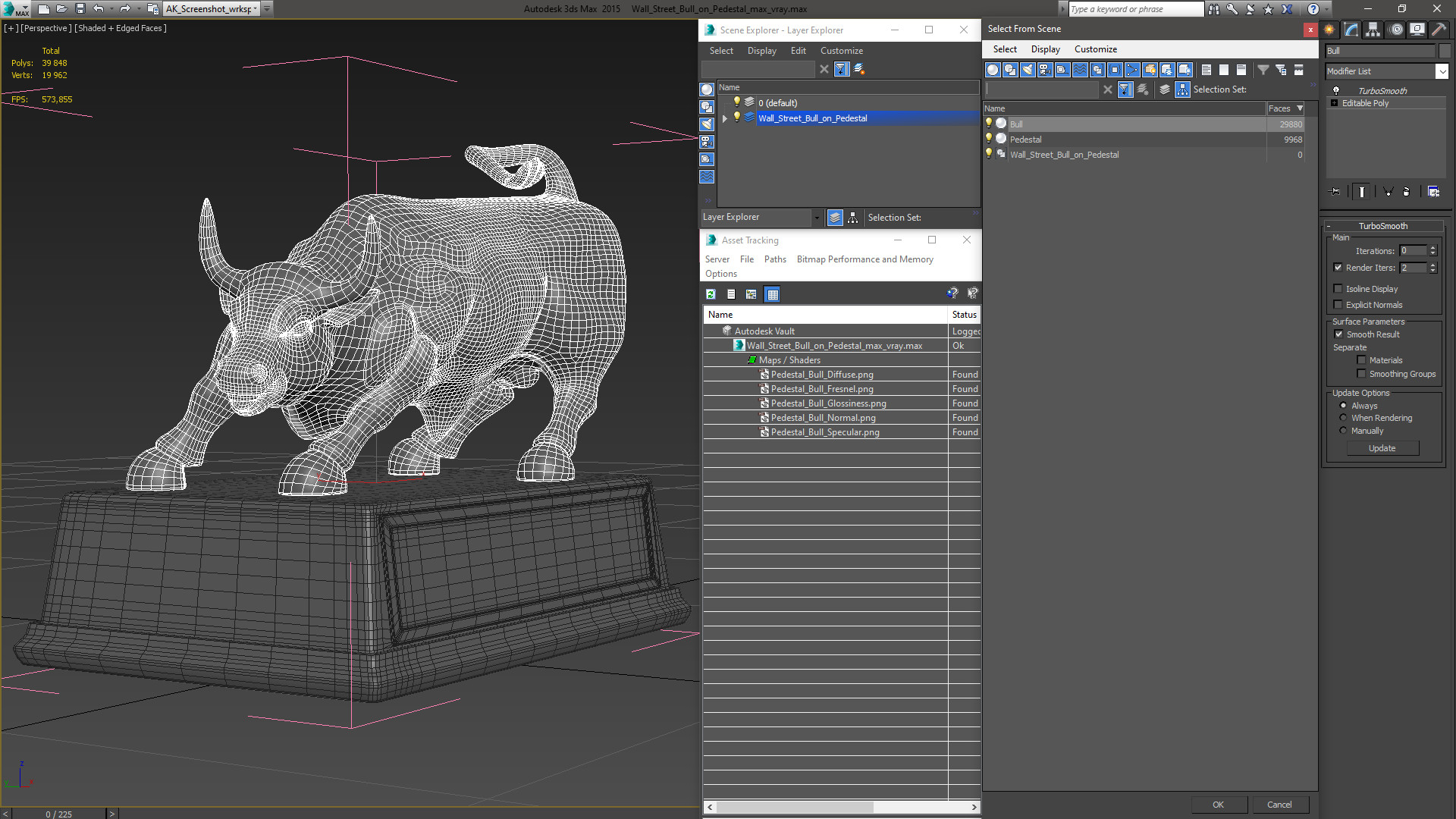This screenshot has width=1456, height=819.
Task: Click Refresh icon in Asset Tracking toolbar
Action: (x=711, y=294)
